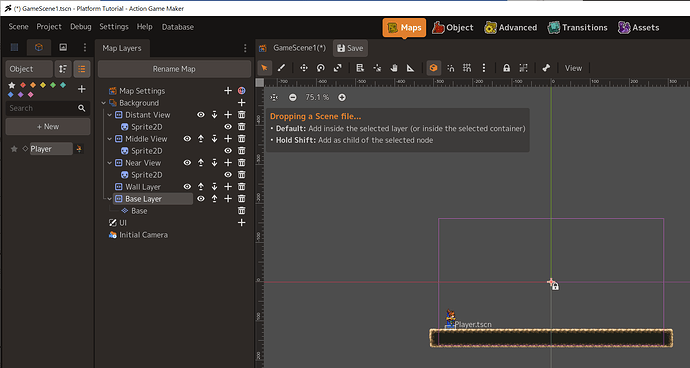Reset zoom by clicking 75.1 %
The height and width of the screenshot is (368, 690).
317,97
